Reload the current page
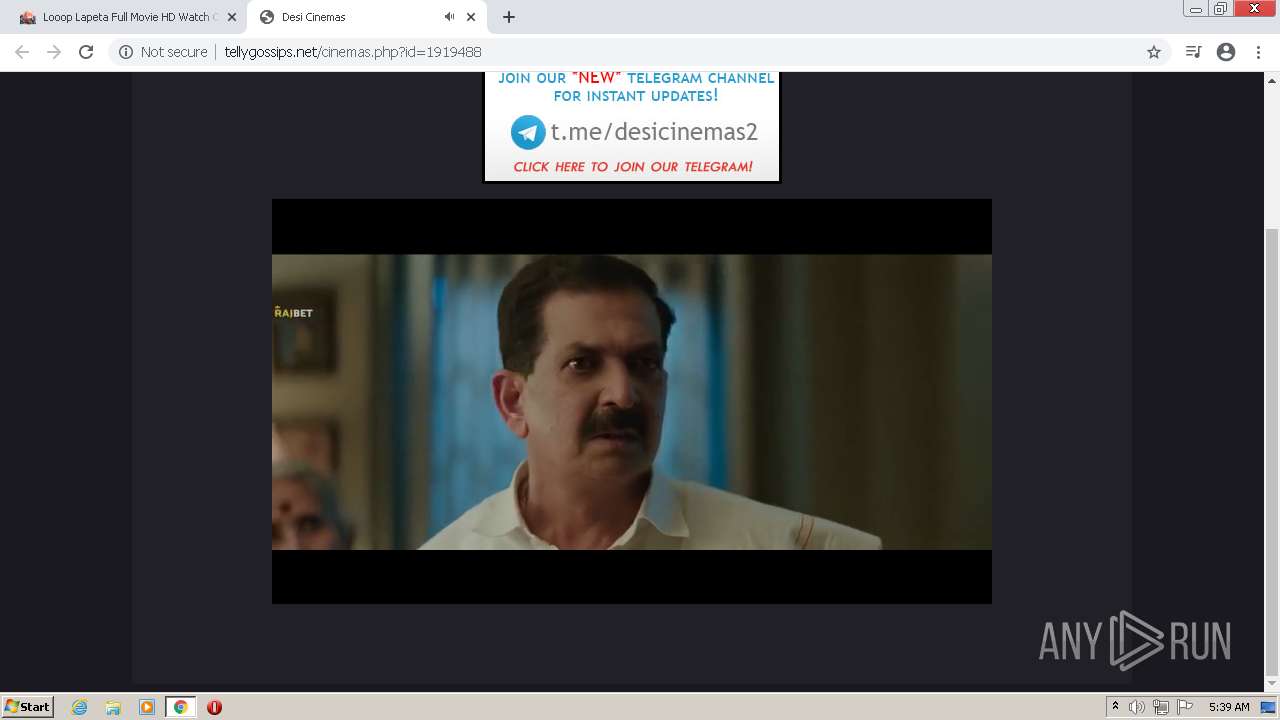This screenshot has height=720, width=1280. pyautogui.click(x=86, y=52)
